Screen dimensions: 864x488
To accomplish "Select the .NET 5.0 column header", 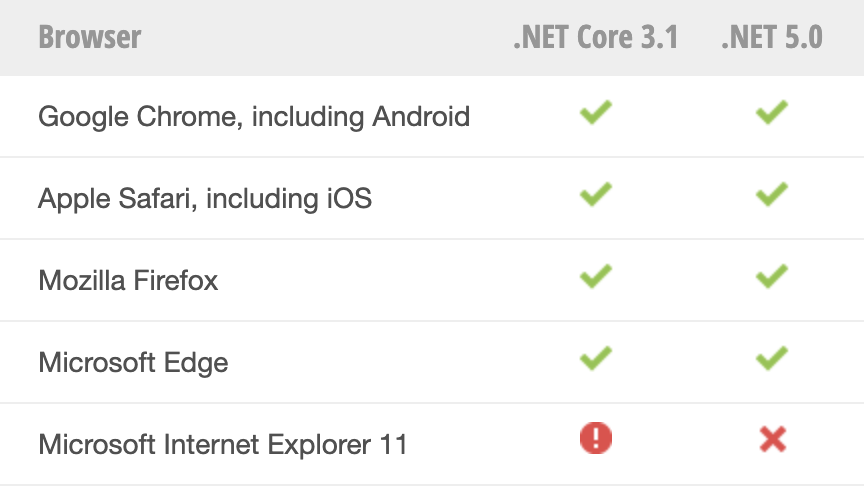I will [772, 37].
